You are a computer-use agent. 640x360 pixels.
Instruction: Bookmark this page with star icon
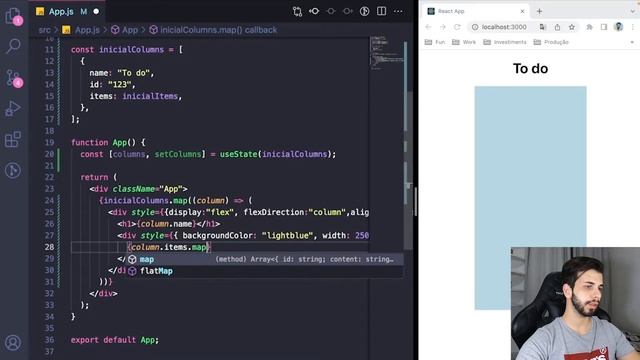tap(572, 27)
